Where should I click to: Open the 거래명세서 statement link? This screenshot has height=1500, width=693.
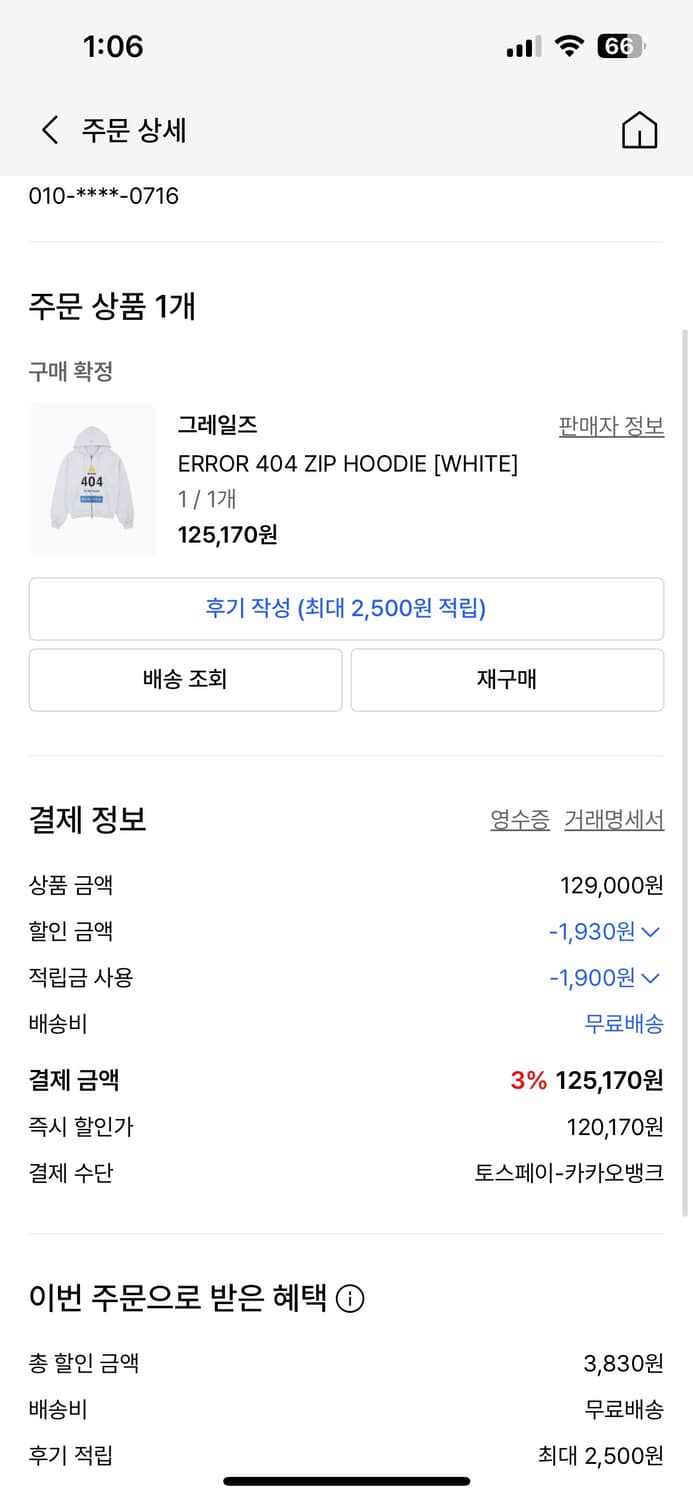614,820
